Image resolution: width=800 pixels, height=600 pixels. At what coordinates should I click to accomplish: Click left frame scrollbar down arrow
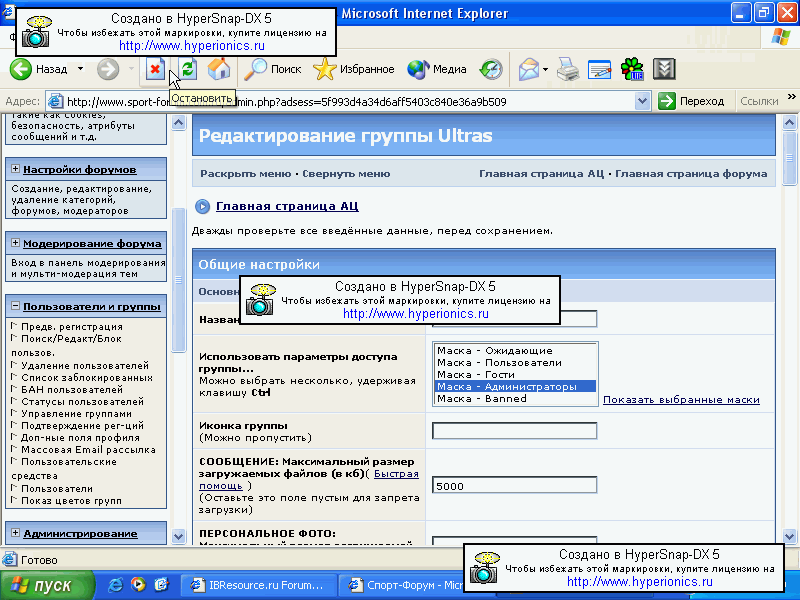pyautogui.click(x=178, y=536)
